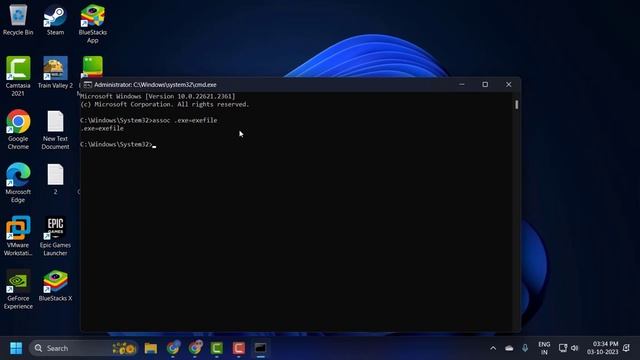The image size is (640, 360).
Task: Minimize the Command Prompt window
Action: (x=462, y=84)
